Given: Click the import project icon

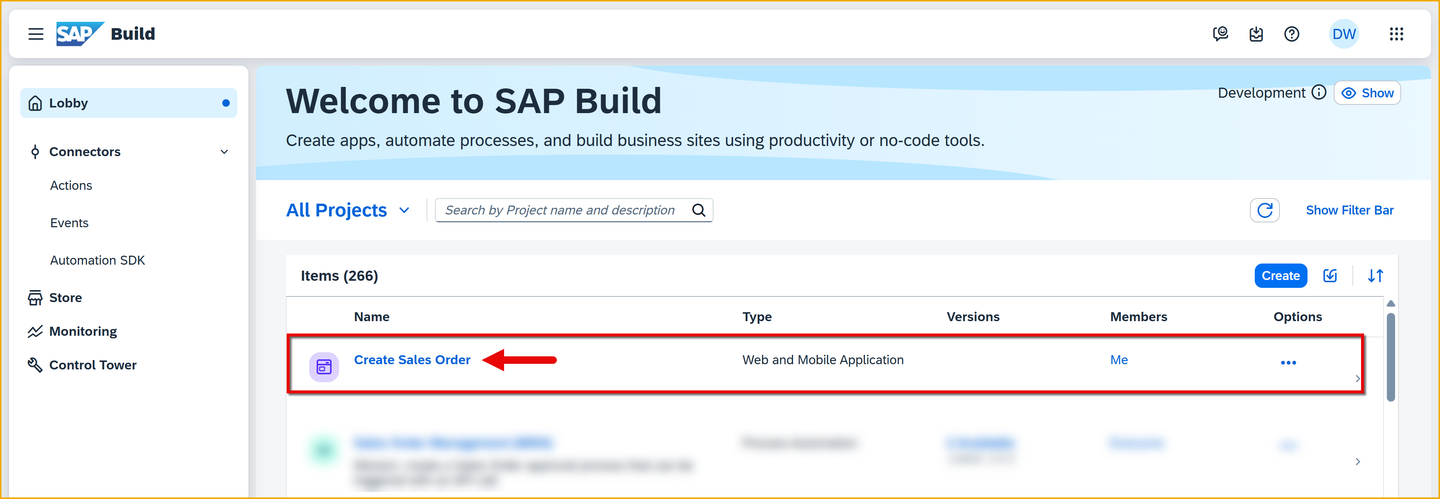Looking at the screenshot, I should pyautogui.click(x=1330, y=276).
